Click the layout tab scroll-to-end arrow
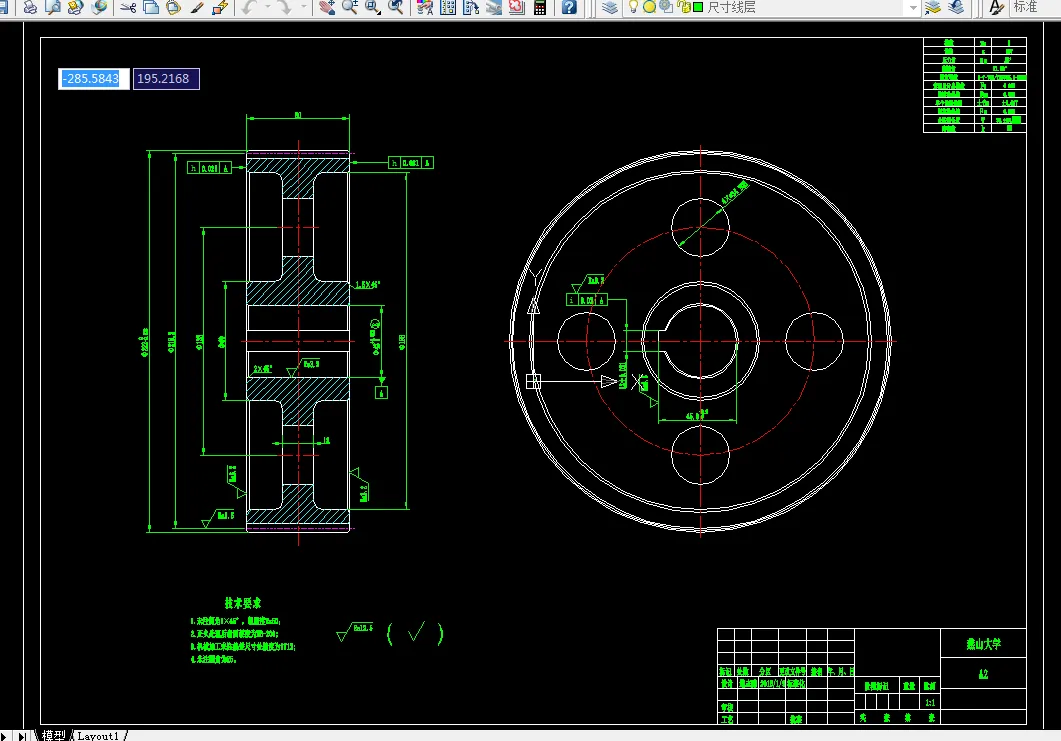Screen dimensions: 1061x741 (22, 736)
